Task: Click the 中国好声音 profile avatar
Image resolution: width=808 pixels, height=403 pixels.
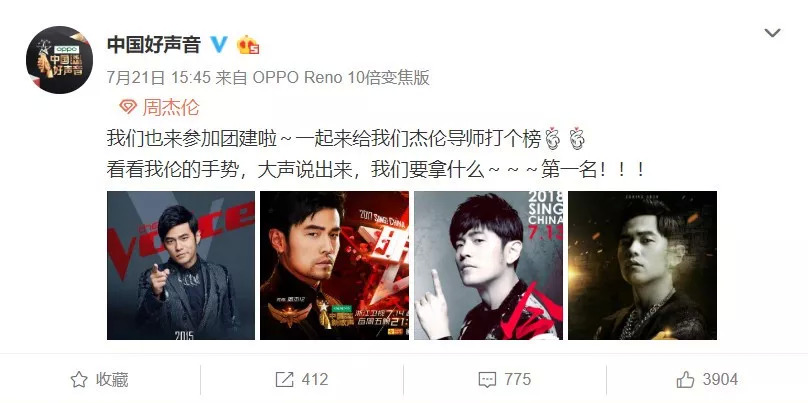Action: click(59, 60)
